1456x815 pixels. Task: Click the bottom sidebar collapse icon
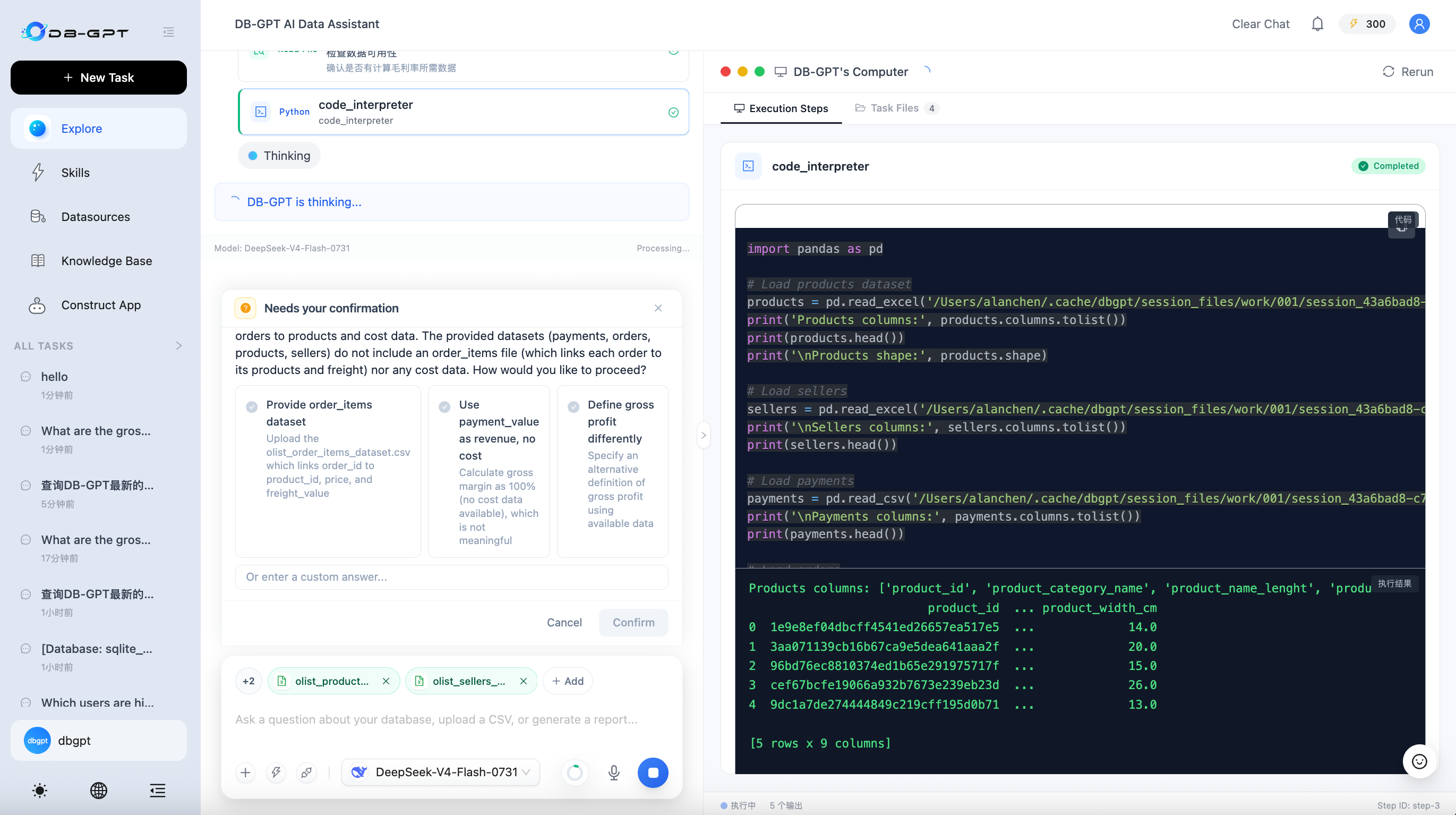point(158,790)
